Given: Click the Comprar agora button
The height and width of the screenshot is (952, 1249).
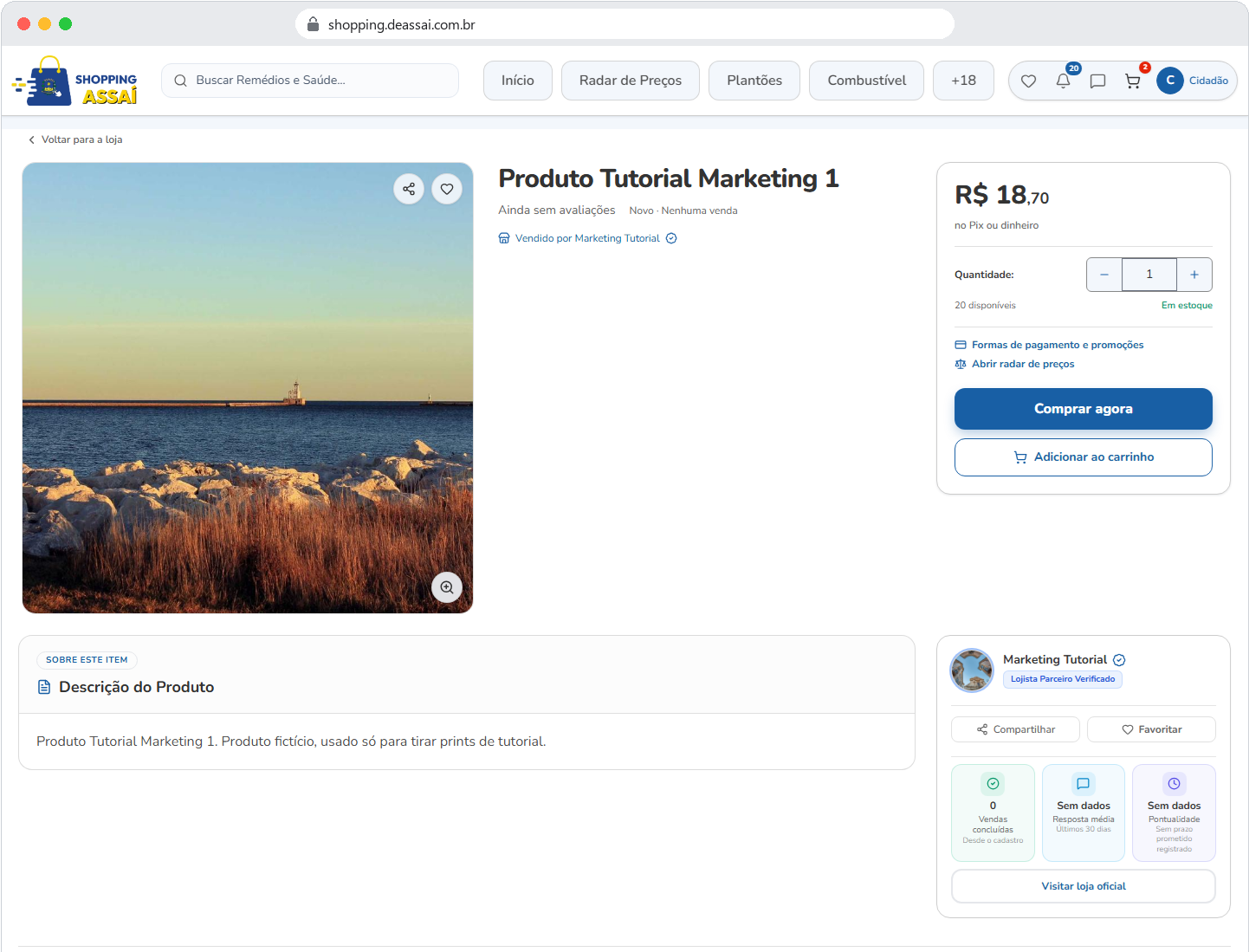Looking at the screenshot, I should 1084,409.
